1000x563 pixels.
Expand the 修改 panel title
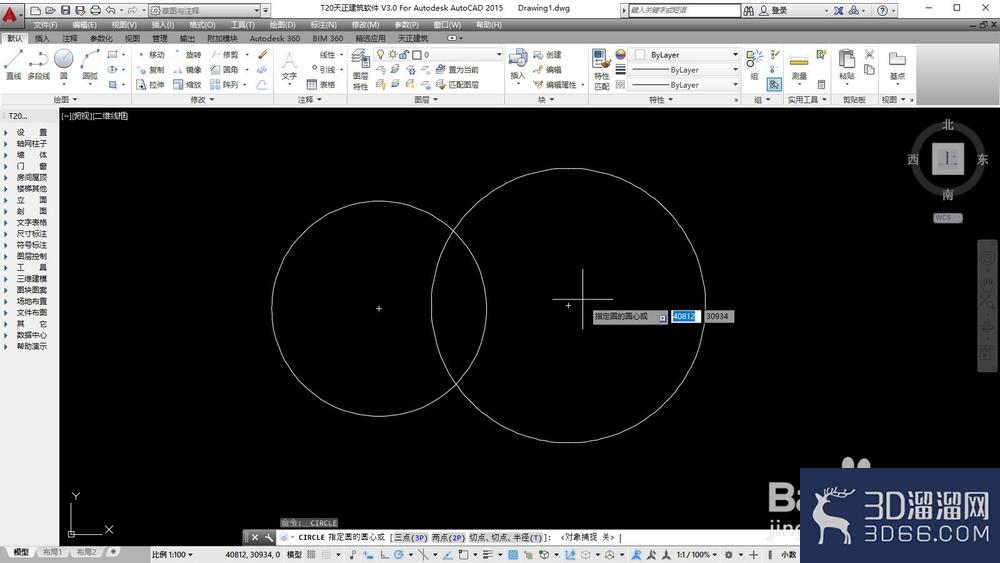click(202, 99)
